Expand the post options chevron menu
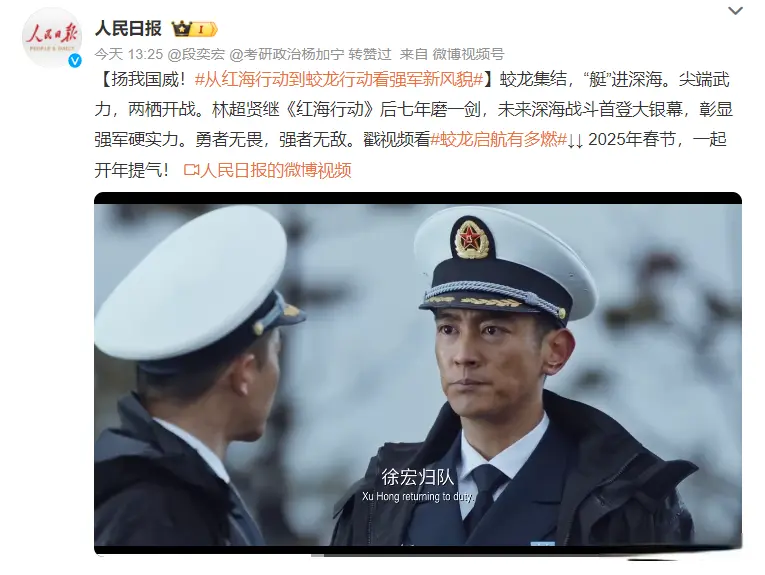 735,10
